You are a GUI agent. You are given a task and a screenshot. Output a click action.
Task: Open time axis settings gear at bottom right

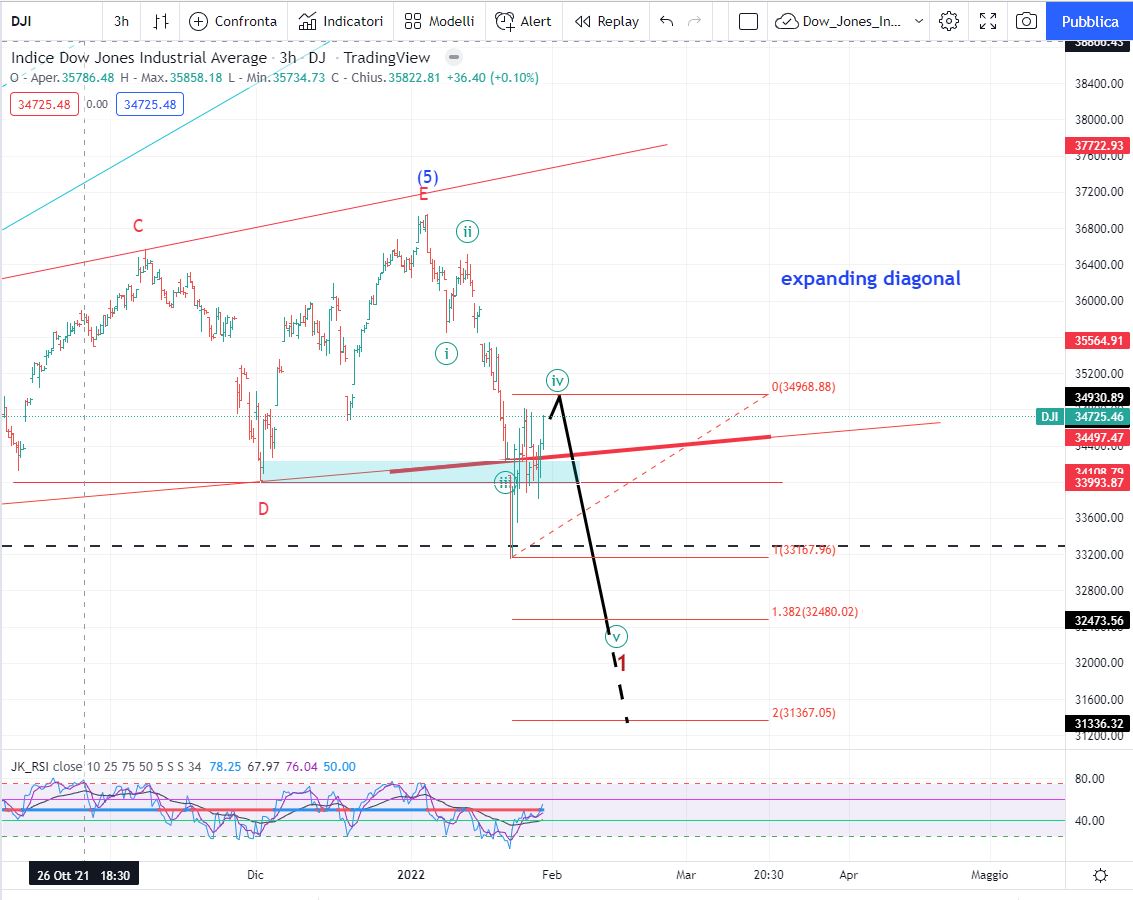click(1100, 875)
